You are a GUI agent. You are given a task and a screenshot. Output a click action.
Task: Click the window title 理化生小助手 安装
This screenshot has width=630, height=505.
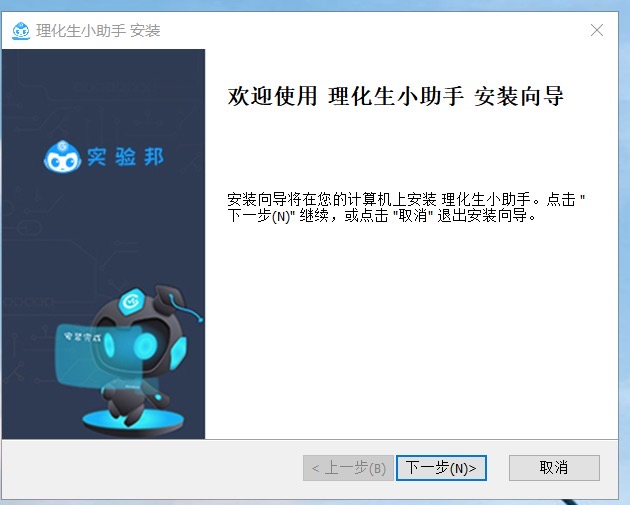click(x=98, y=31)
